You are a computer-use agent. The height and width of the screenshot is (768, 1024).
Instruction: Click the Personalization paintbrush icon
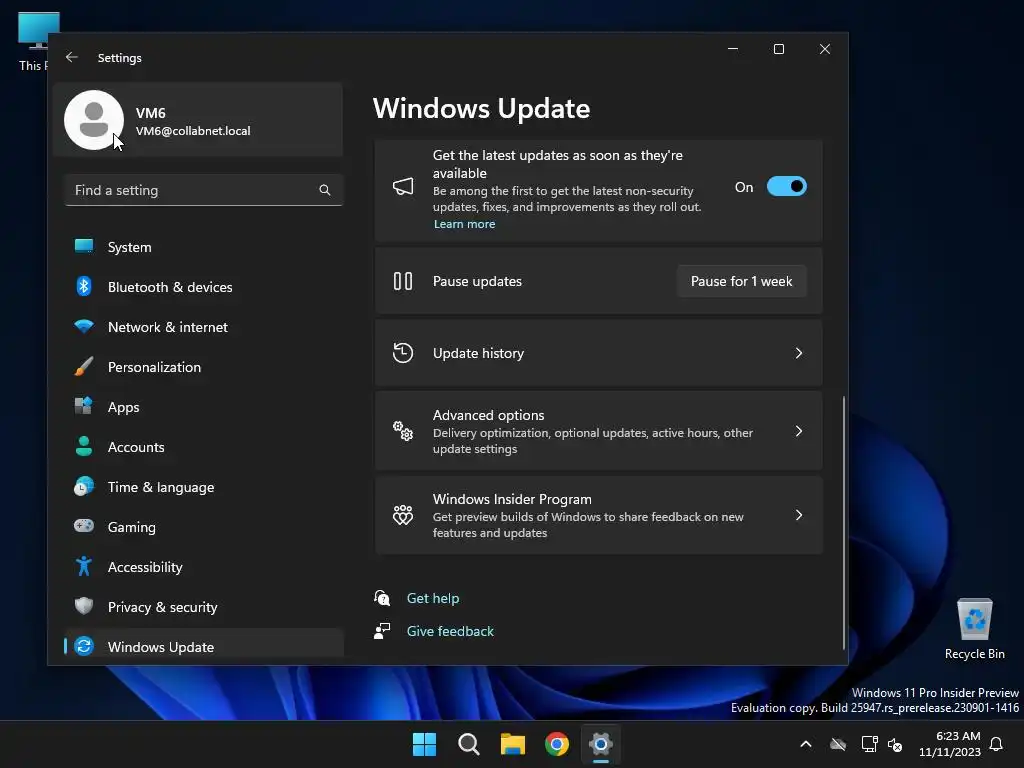pos(84,366)
